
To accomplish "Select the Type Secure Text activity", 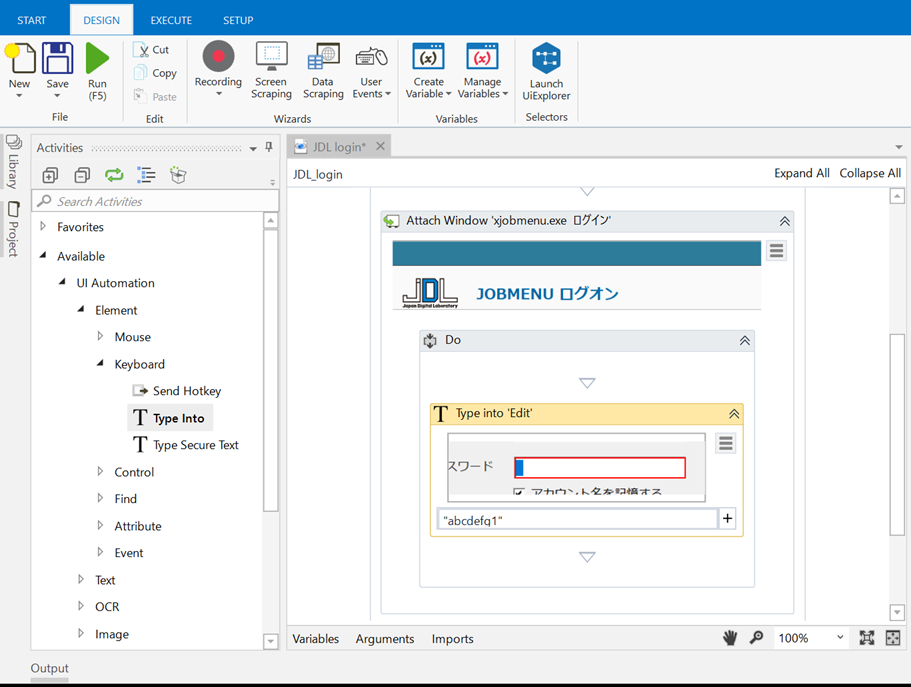I will coord(186,445).
